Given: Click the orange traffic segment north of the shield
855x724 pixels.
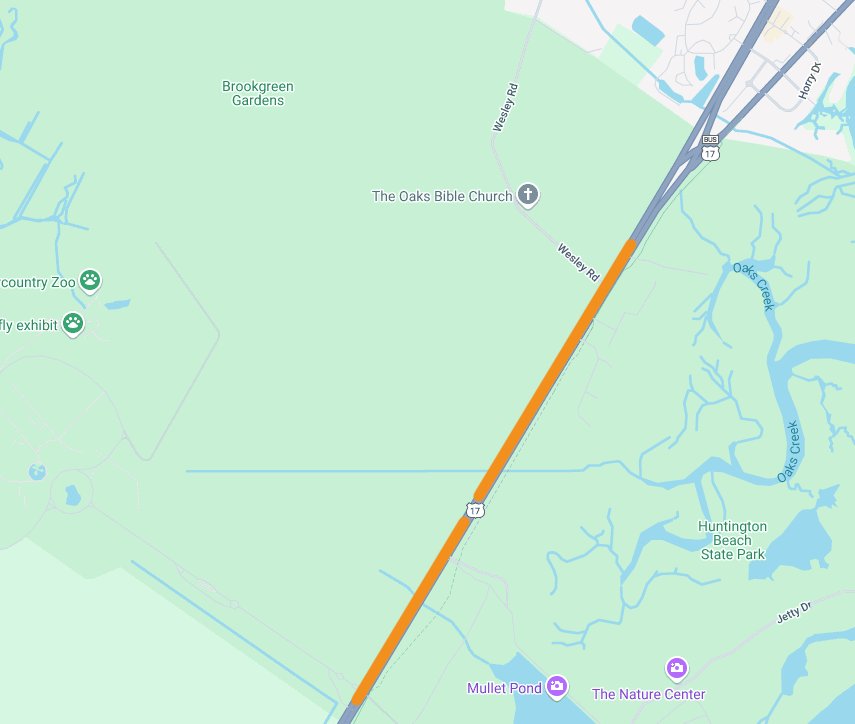Looking at the screenshot, I should (555, 370).
